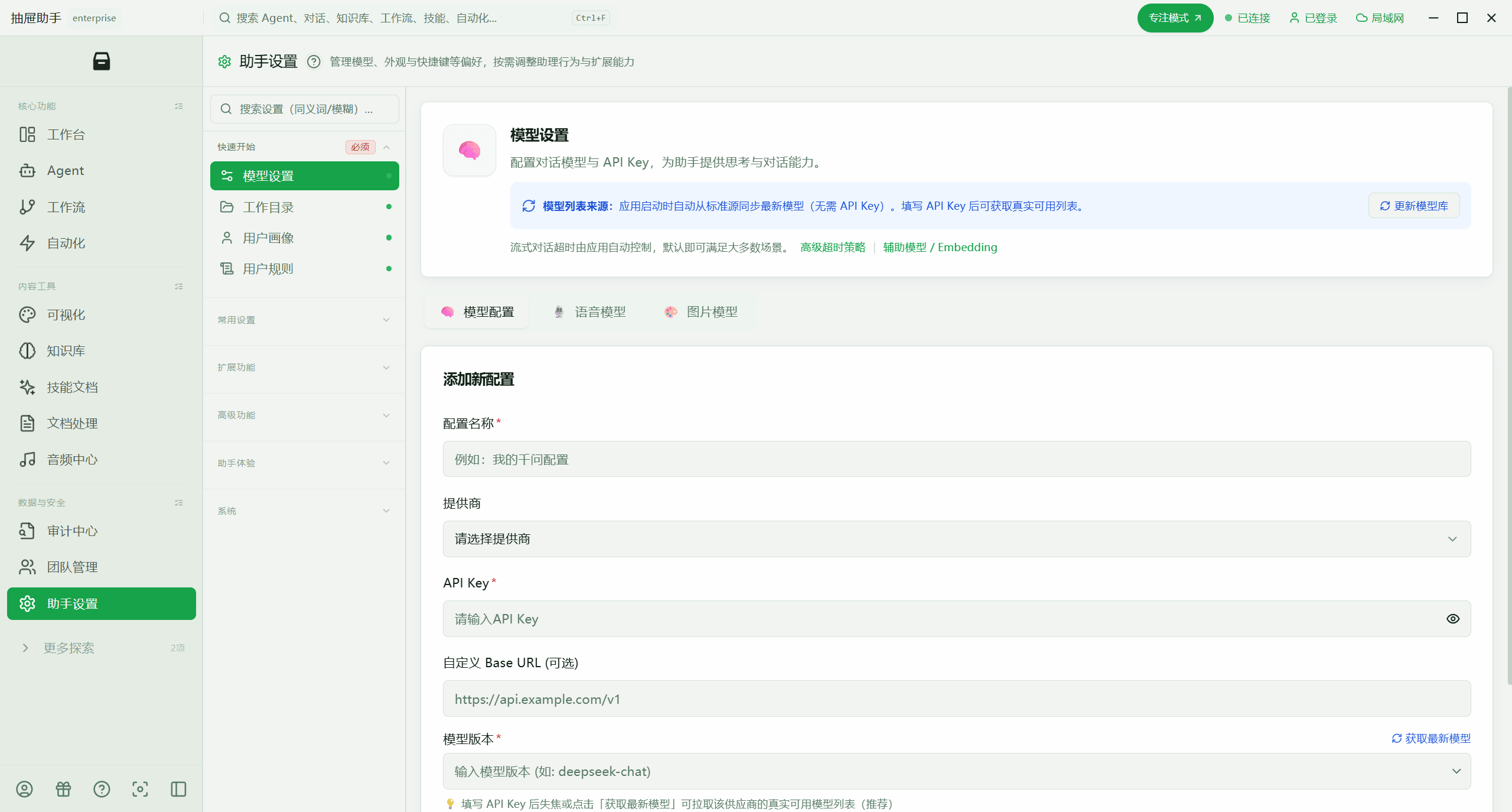Select 工作目录 in settings list
This screenshot has width=1512, height=812.
point(305,207)
